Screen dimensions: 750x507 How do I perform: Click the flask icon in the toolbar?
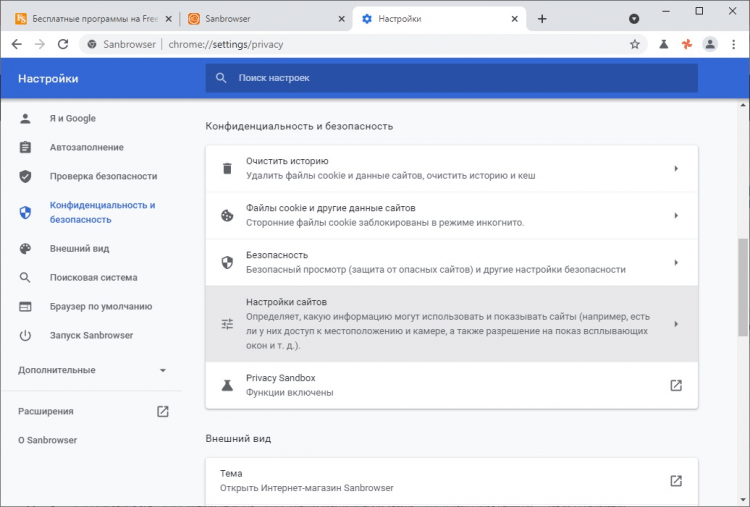coord(663,44)
